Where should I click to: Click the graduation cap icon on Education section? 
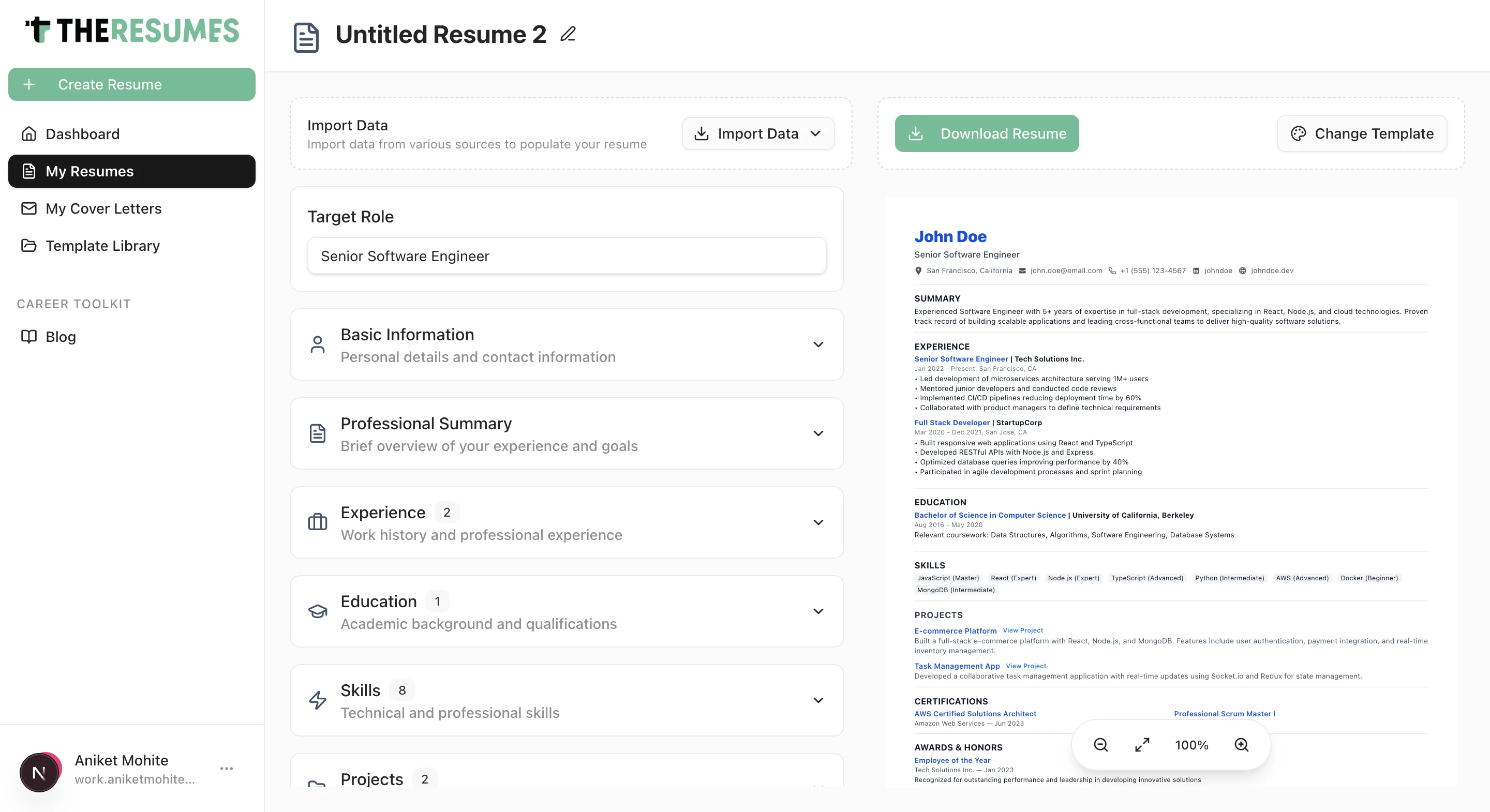point(318,611)
